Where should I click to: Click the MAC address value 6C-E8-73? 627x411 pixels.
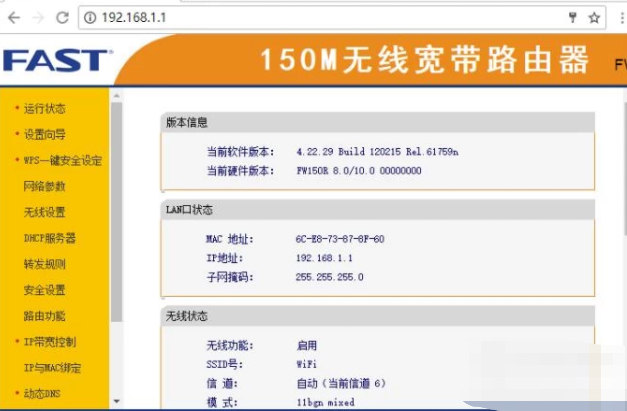340,239
